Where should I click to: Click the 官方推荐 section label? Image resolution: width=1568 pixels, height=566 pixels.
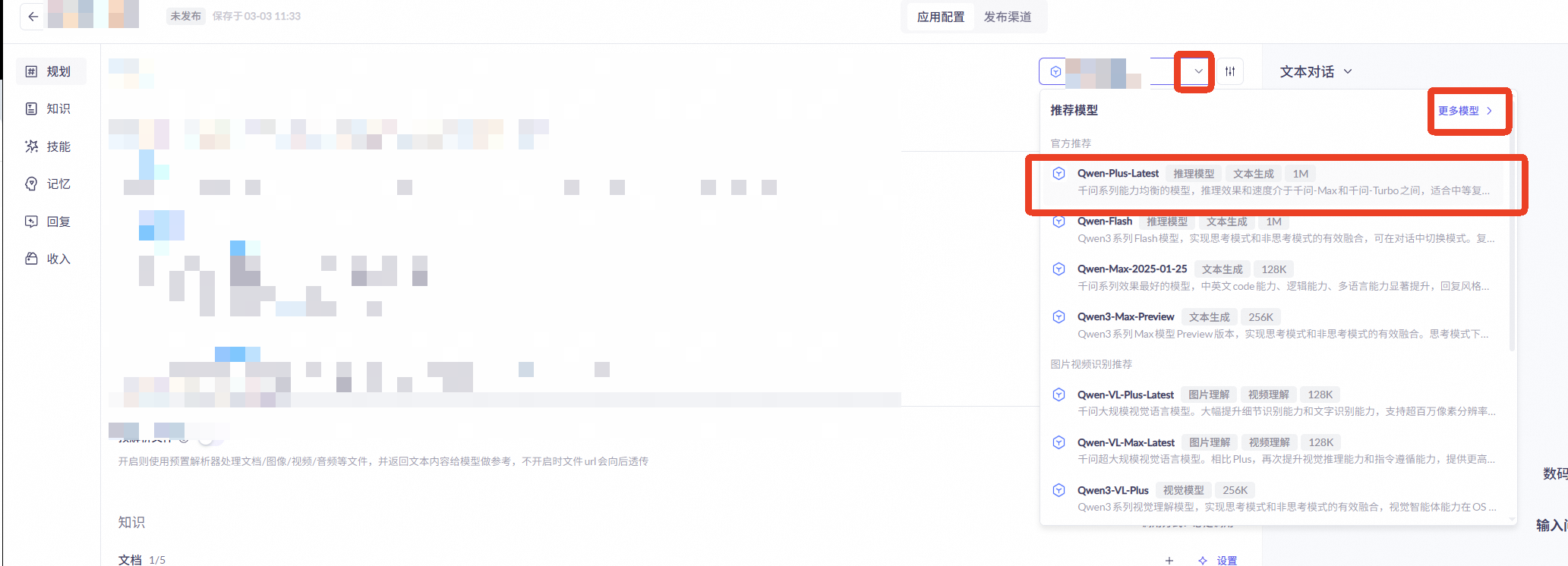point(1071,143)
